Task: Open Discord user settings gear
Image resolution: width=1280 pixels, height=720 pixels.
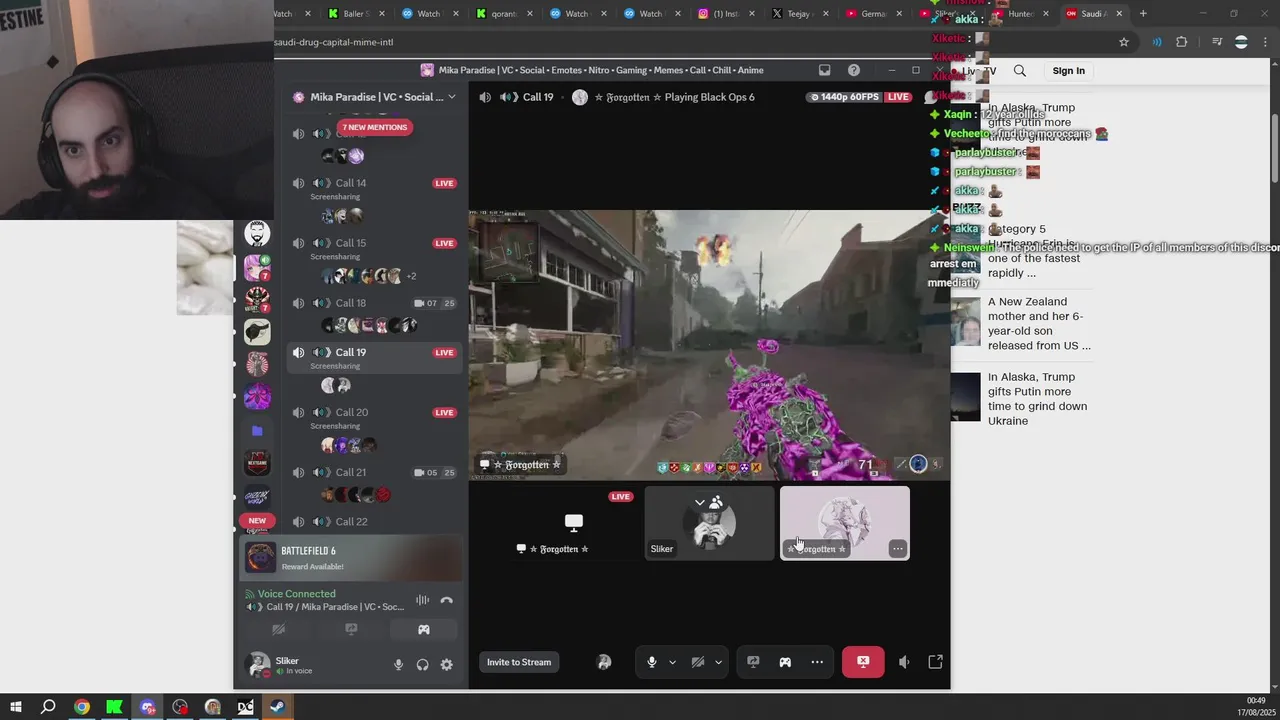Action: pyautogui.click(x=447, y=665)
